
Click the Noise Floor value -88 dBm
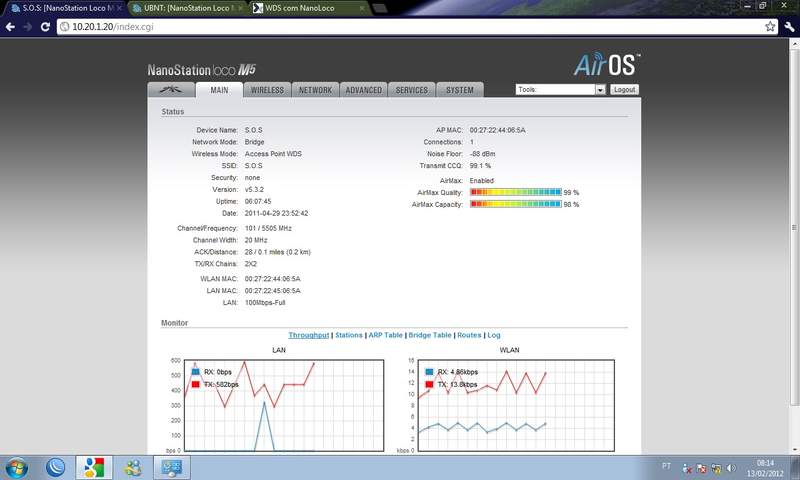[482, 154]
